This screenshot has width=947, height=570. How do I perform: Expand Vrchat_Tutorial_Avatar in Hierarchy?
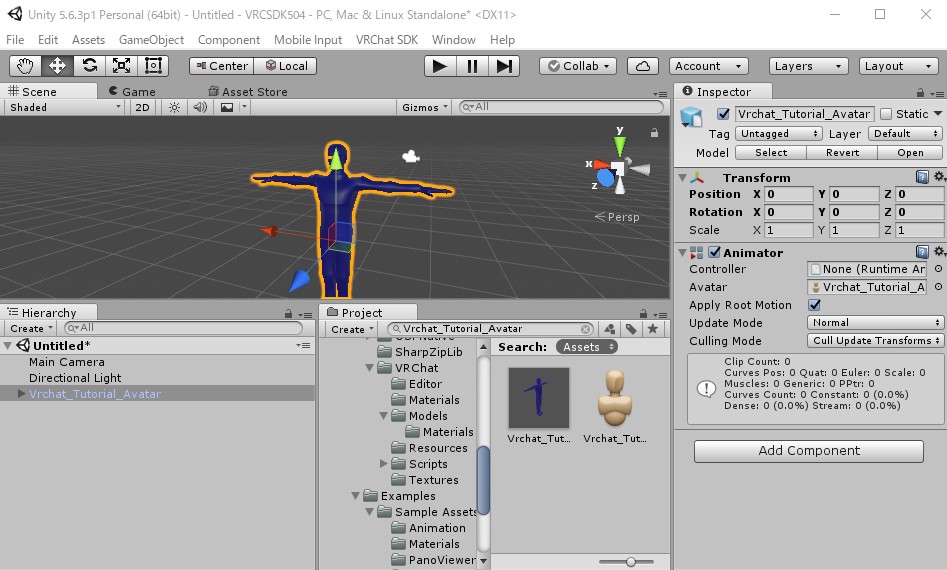tap(21, 394)
